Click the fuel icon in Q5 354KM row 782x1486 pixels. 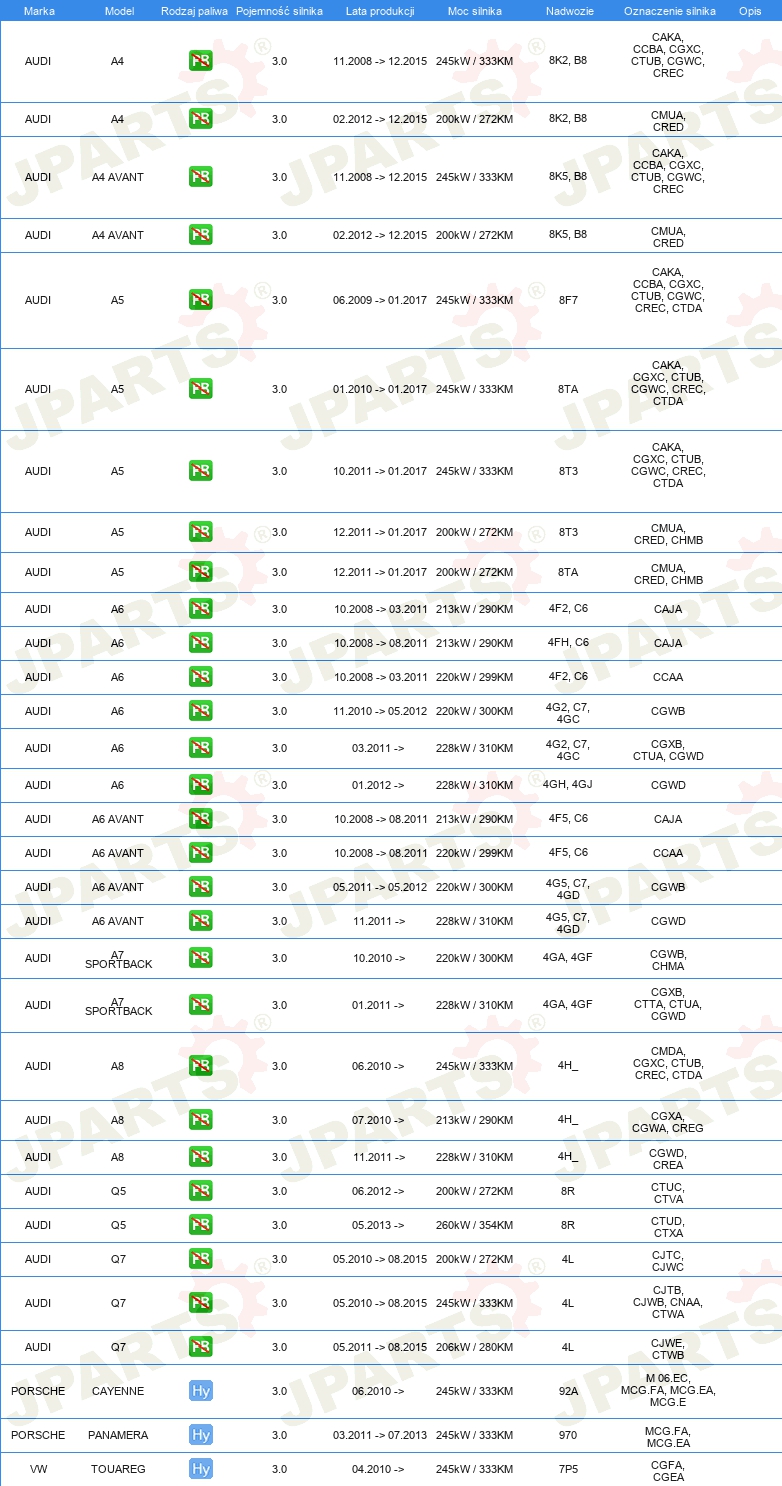coord(201,1225)
